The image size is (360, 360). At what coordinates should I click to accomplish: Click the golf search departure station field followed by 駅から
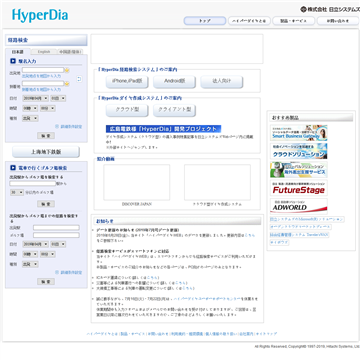(x=33, y=183)
